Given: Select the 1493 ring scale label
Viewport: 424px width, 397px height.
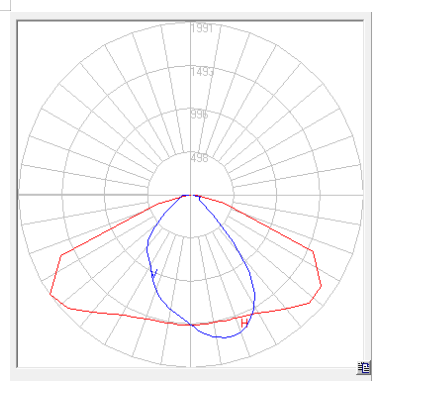Looking at the screenshot, I should [x=202, y=72].
